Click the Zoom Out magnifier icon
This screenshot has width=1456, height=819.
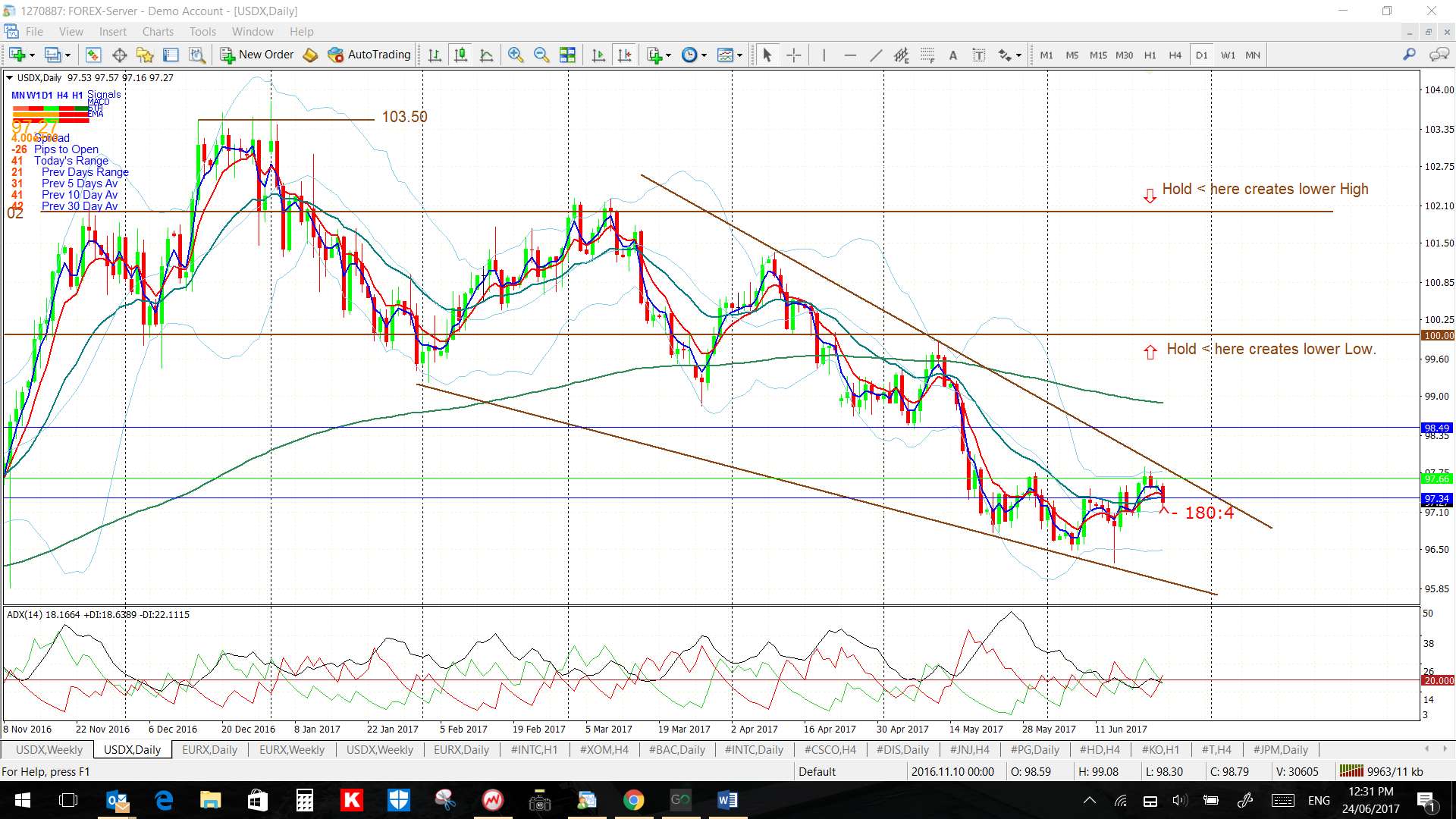[x=541, y=55]
